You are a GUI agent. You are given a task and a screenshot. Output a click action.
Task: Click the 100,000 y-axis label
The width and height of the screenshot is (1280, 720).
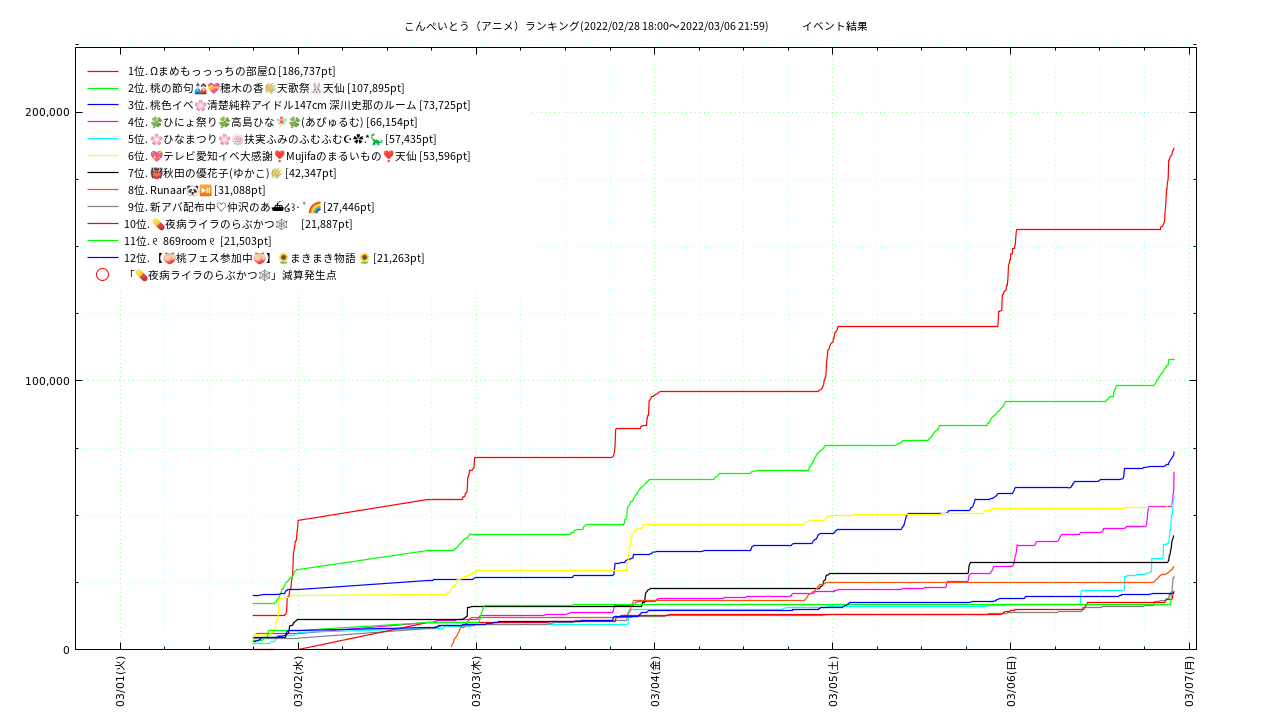click(46, 381)
